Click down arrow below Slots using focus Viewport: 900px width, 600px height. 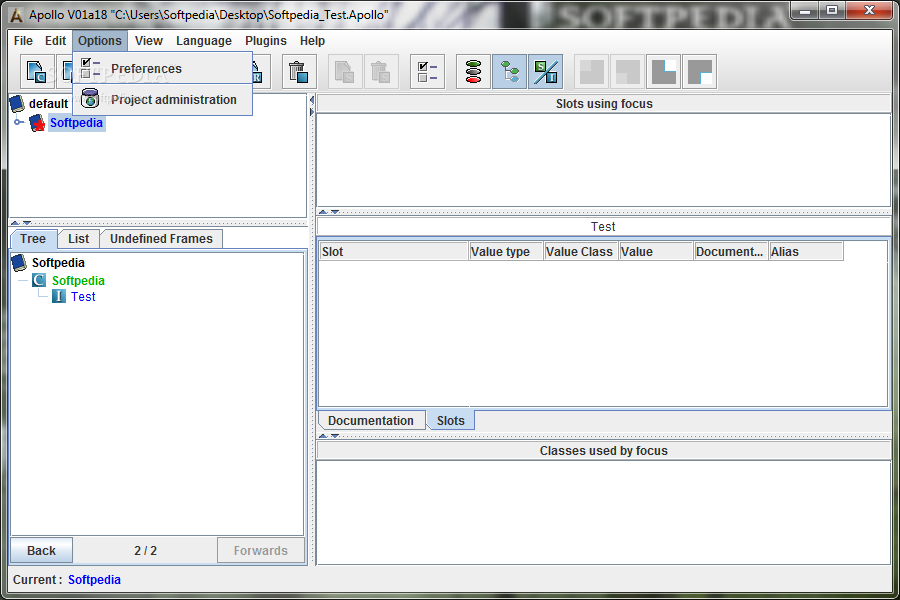tap(335, 212)
